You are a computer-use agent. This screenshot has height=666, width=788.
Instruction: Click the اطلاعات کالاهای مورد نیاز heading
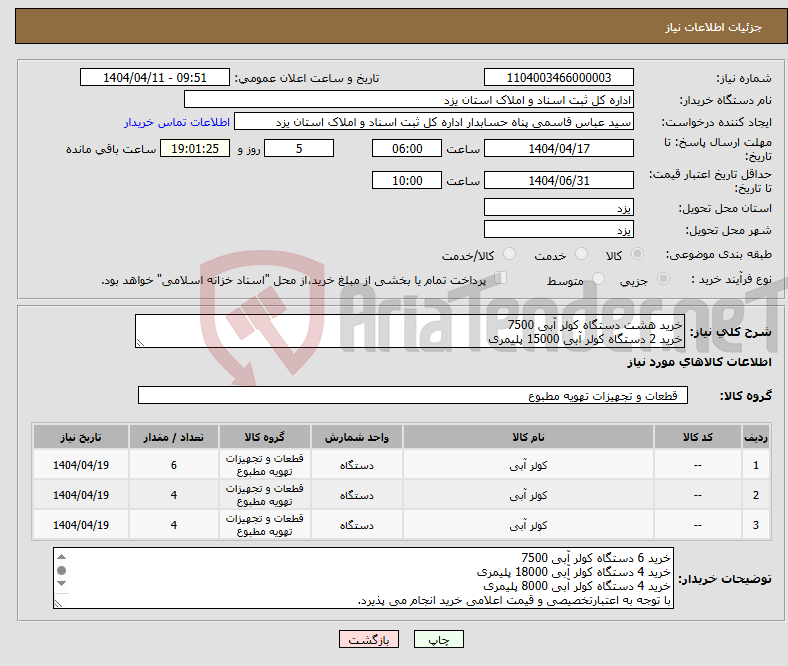(699, 362)
